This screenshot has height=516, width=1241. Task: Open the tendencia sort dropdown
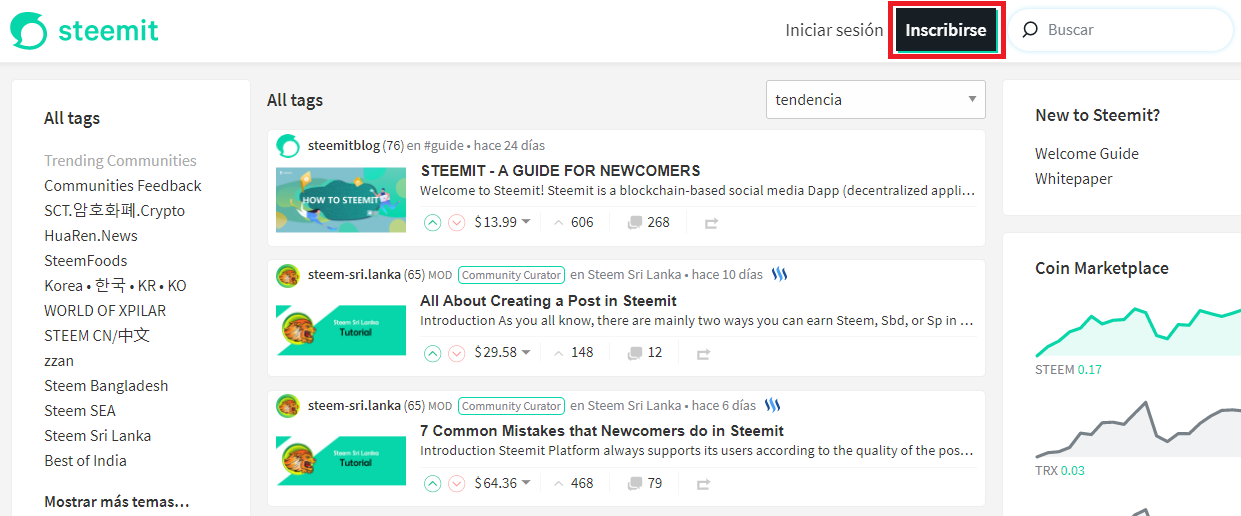click(875, 99)
